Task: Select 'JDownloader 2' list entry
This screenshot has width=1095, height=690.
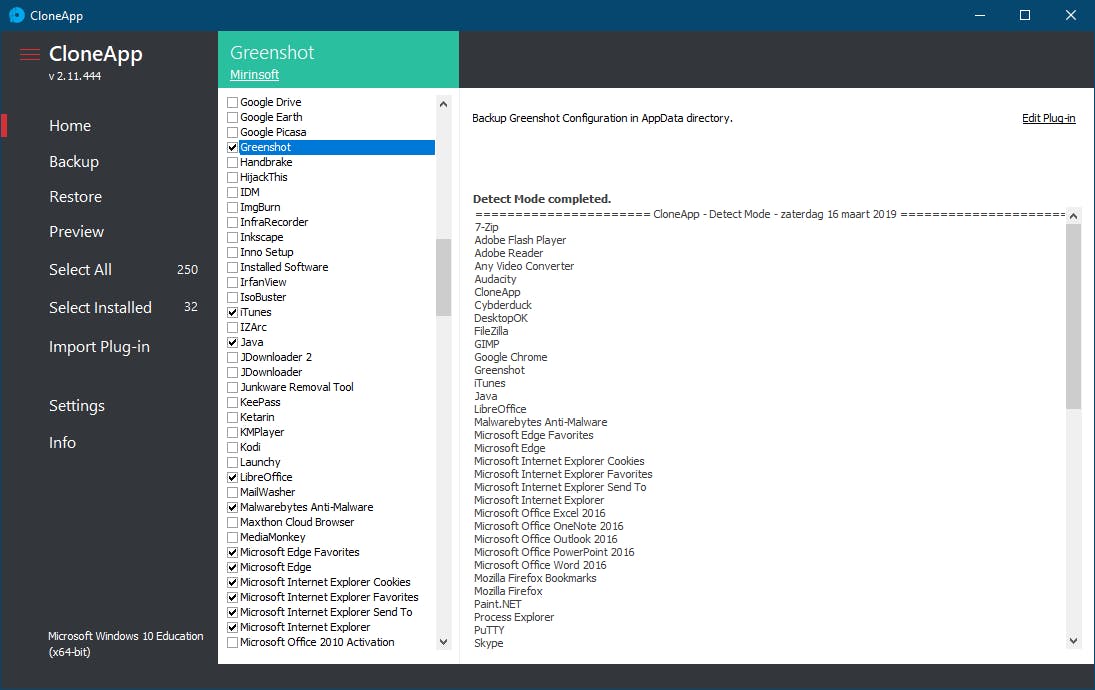Action: tap(276, 358)
